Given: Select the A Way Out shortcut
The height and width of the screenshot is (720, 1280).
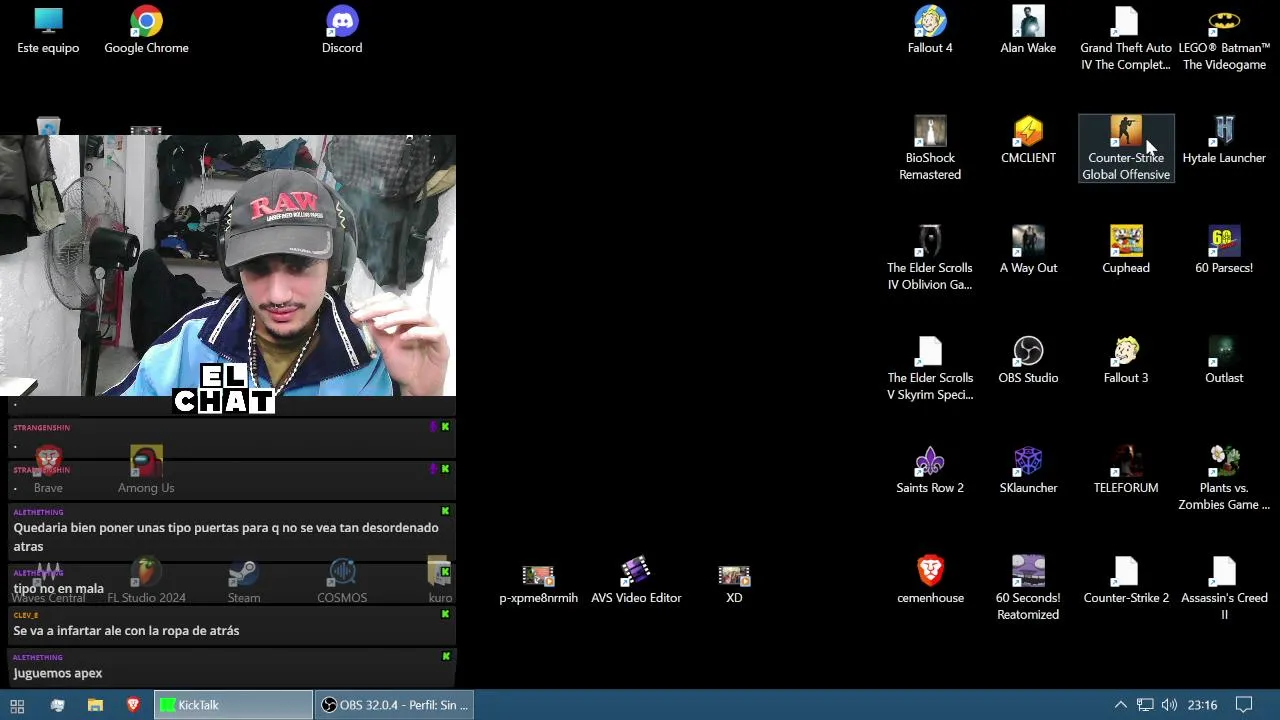Looking at the screenshot, I should (1028, 251).
